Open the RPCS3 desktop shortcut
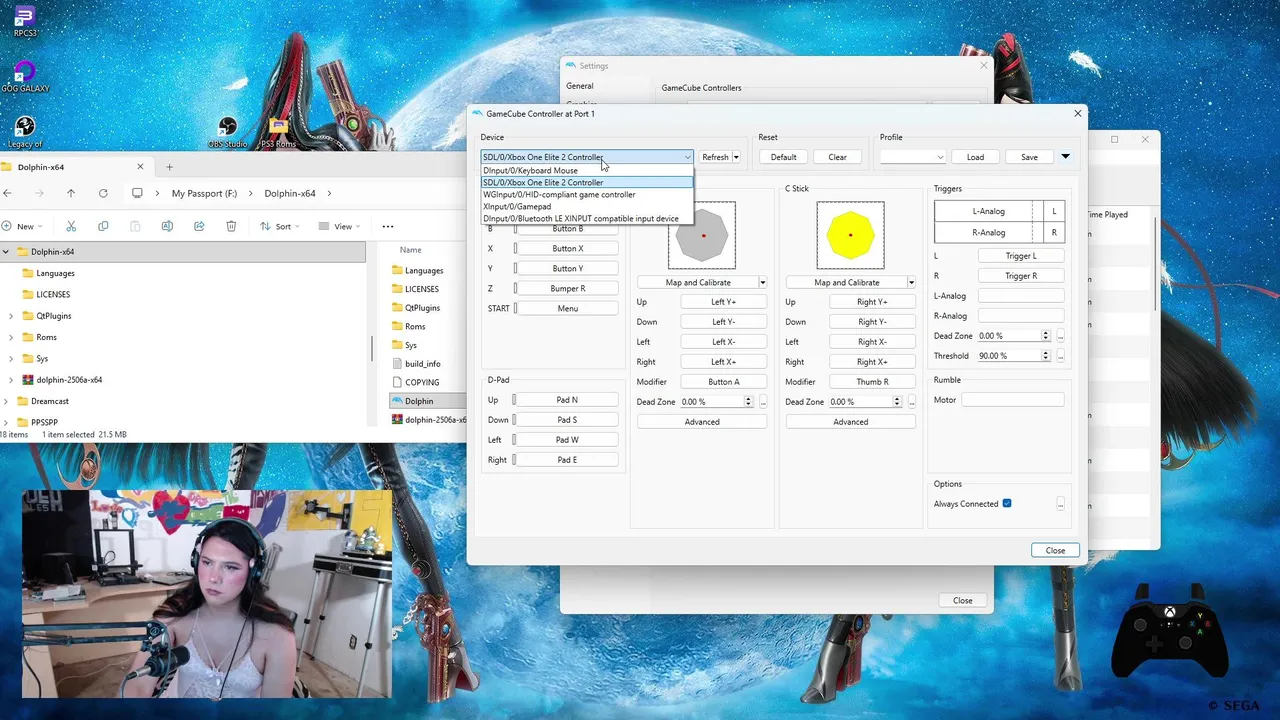The width and height of the screenshot is (1280, 720). tap(25, 20)
